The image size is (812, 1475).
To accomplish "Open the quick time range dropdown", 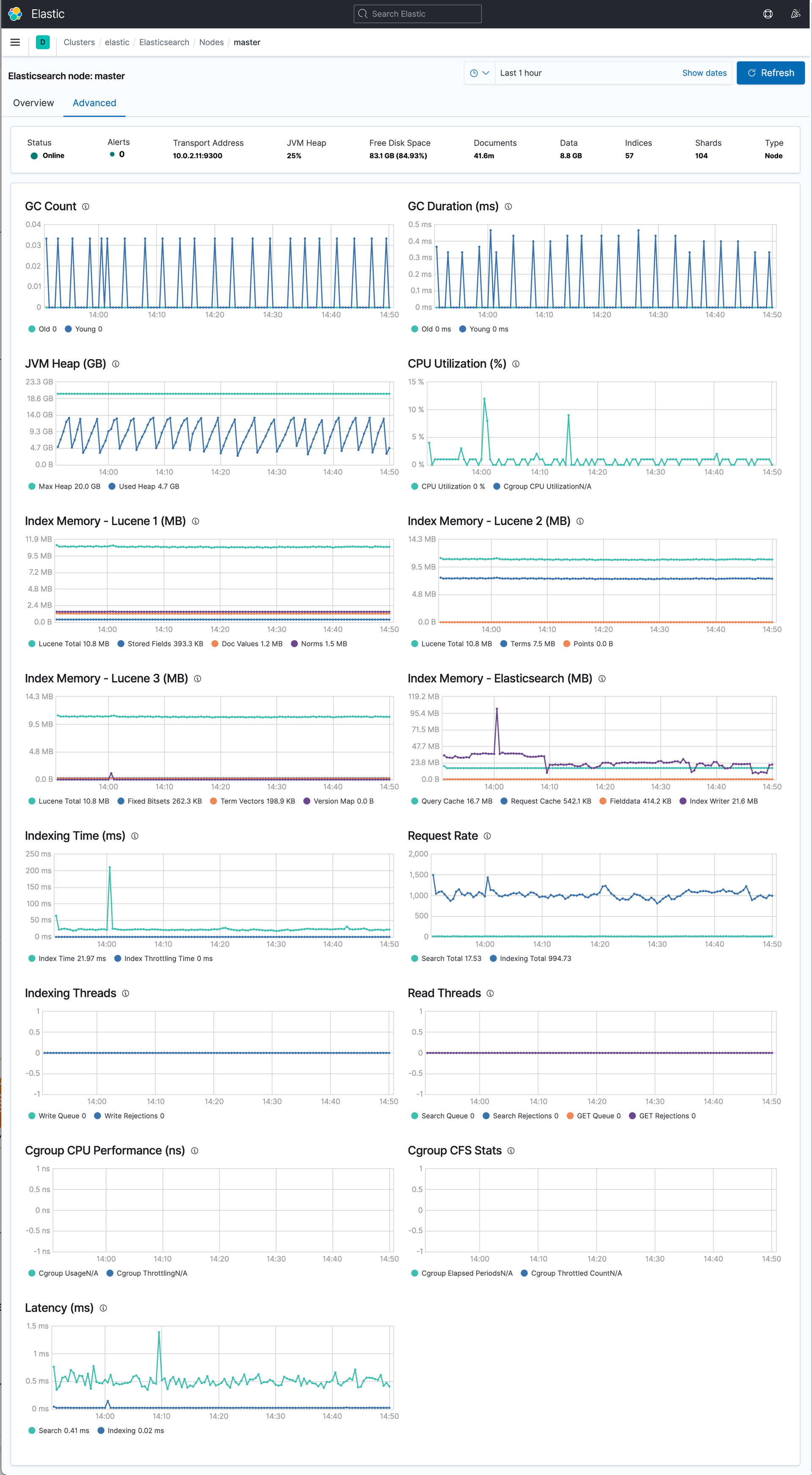I will coord(479,73).
